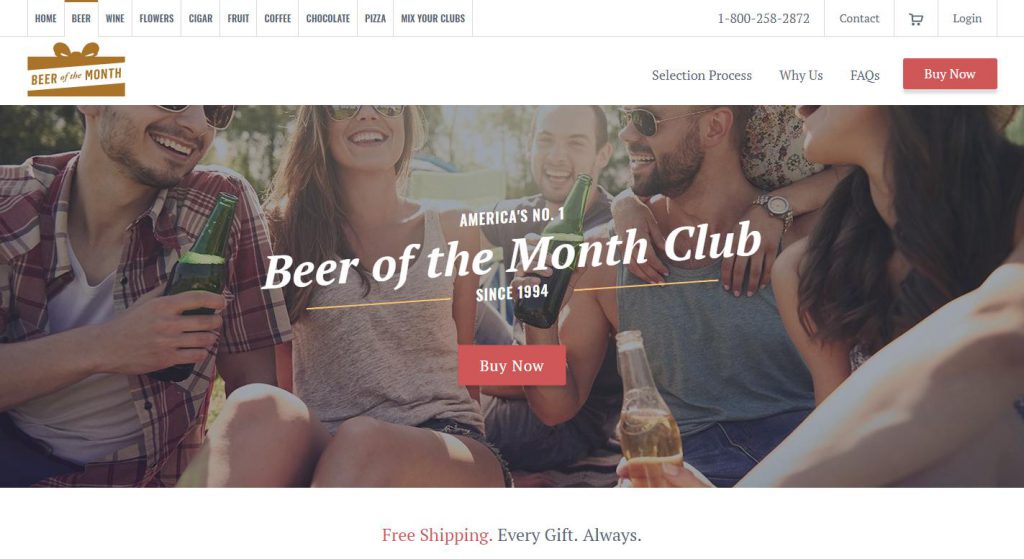Viewport: 1024px width, 559px height.
Task: Choose the Fruit club tab
Action: pos(238,18)
